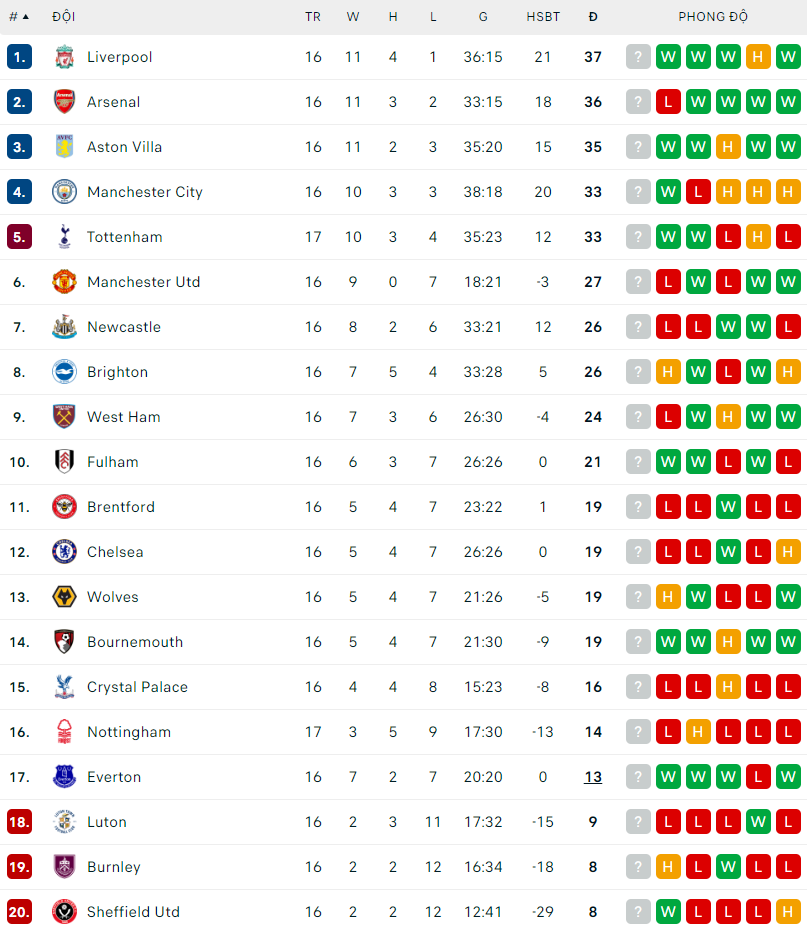Click the Manchester City crest icon
The image size is (807, 933).
(63, 192)
